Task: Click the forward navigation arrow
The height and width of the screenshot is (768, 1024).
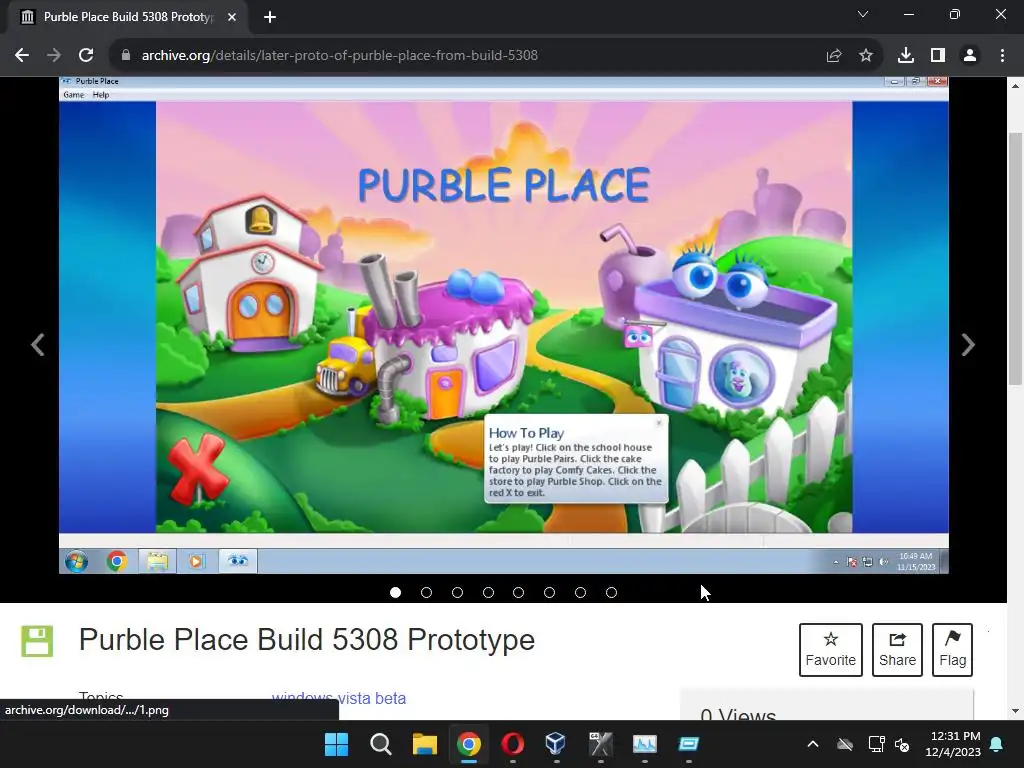Action: pyautogui.click(x=54, y=56)
